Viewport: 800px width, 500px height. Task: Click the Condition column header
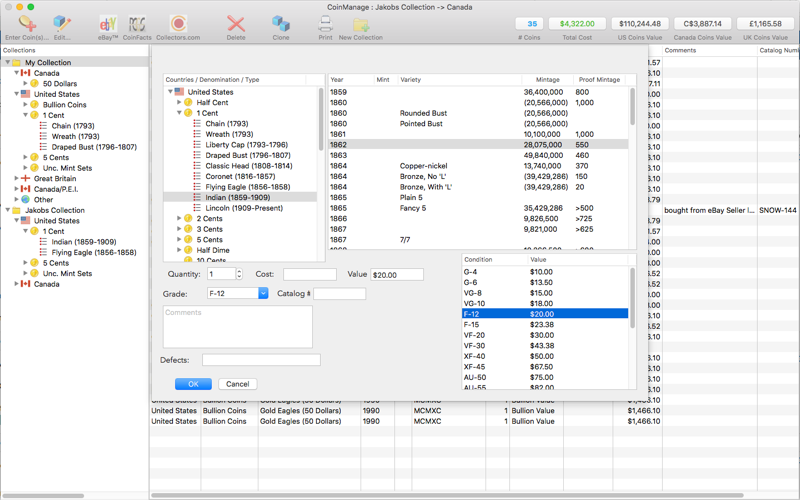[494, 260]
